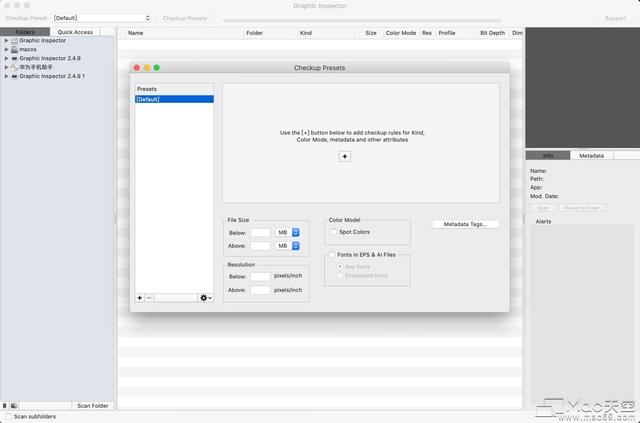Click the Graphic Inspector 2.4.9 volume icon

14,58
